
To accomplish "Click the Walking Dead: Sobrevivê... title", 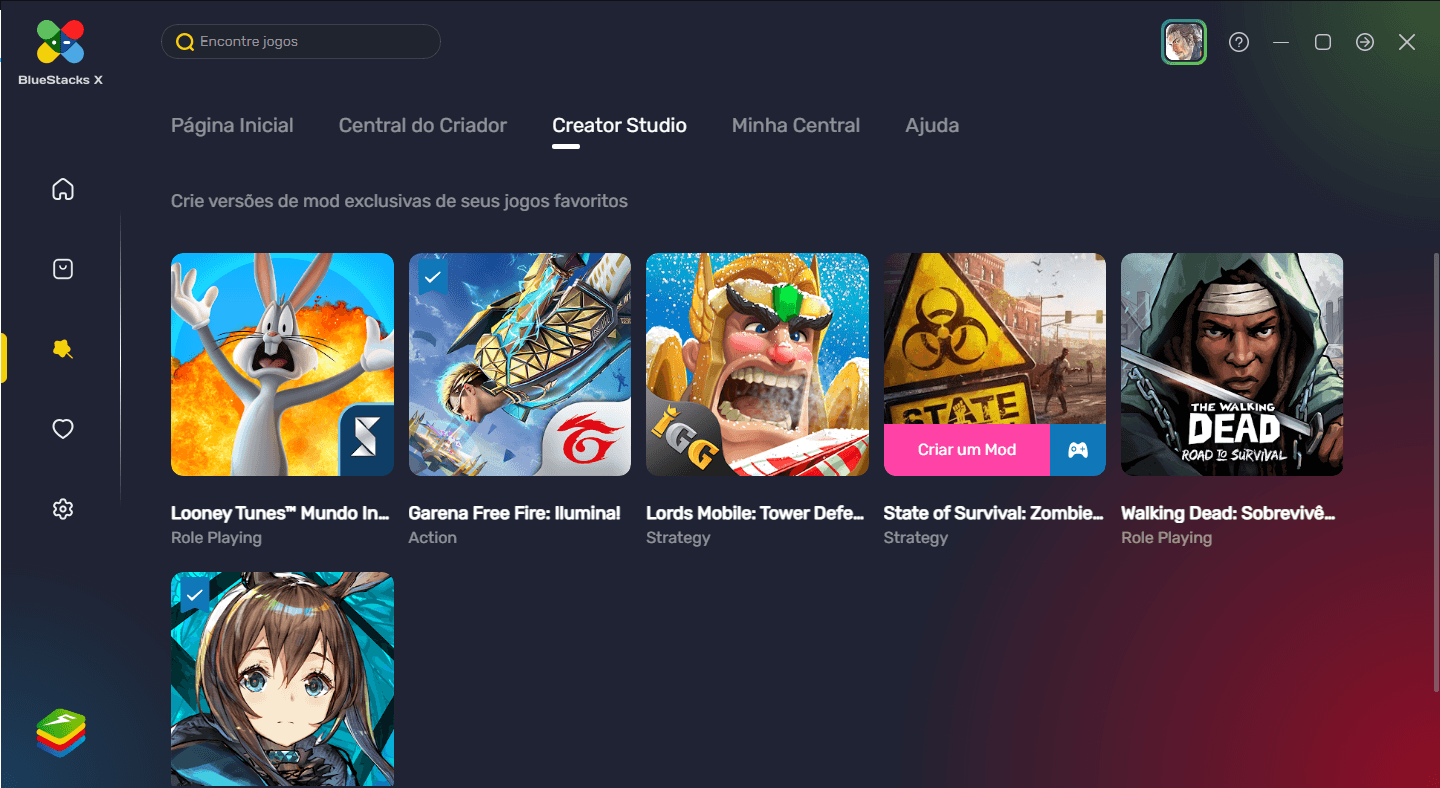I will point(1228,513).
